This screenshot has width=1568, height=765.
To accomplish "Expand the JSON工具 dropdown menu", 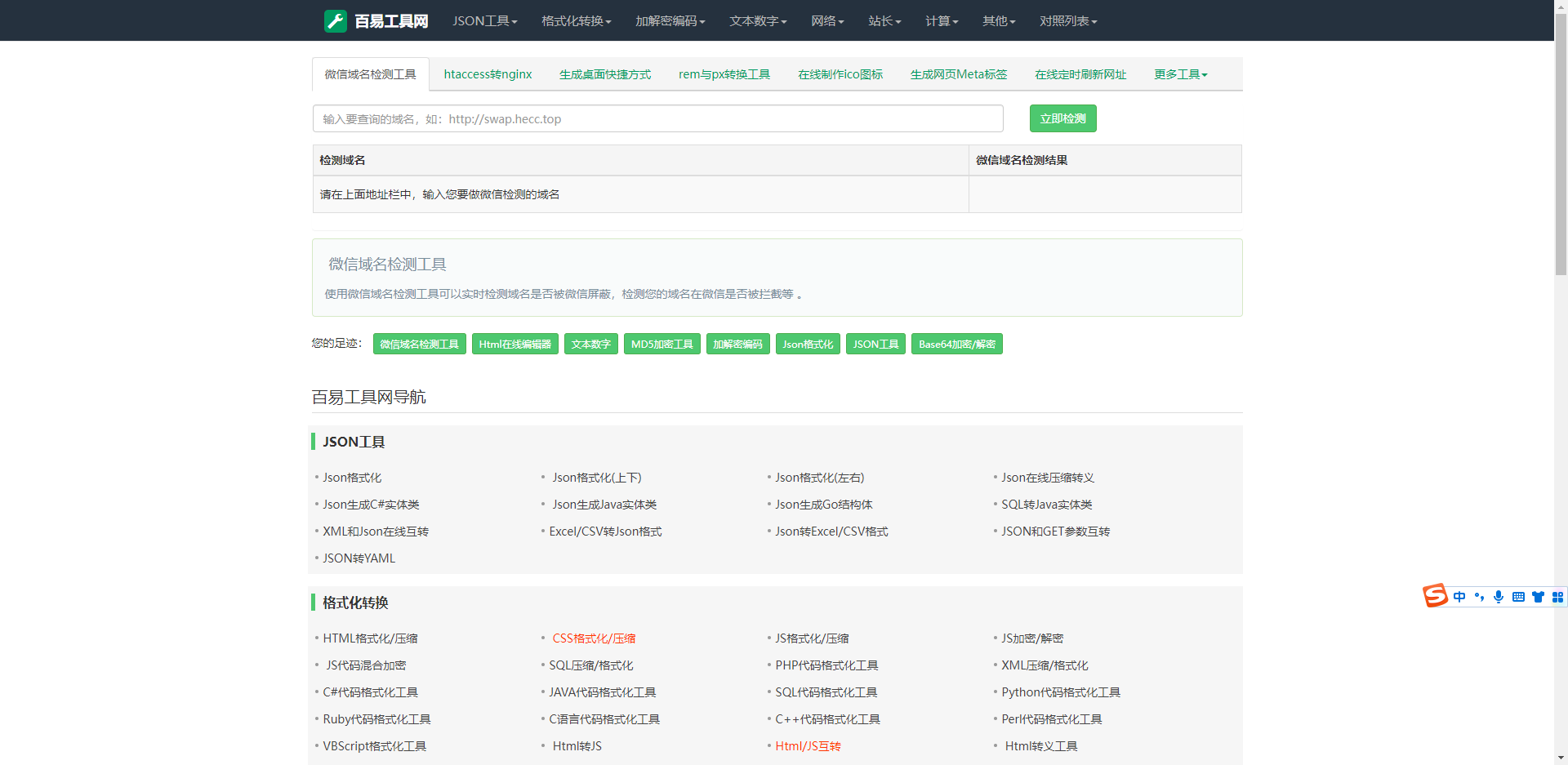I will point(485,20).
